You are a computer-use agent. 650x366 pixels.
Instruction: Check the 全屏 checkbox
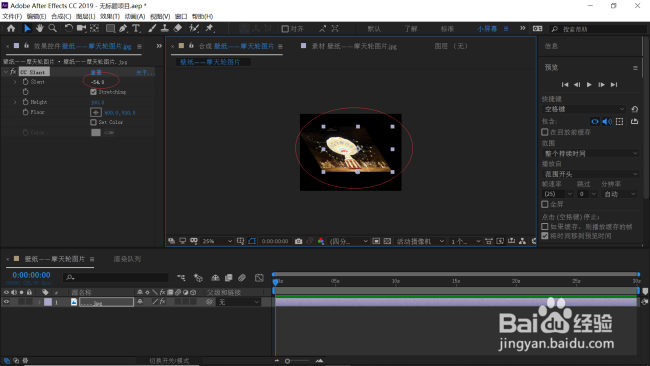tap(545, 204)
